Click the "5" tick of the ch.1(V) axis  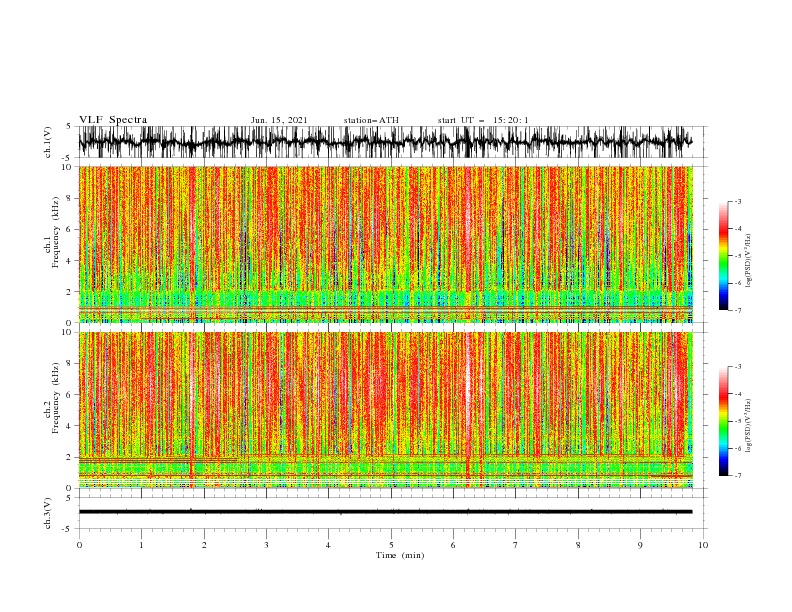[x=69, y=126]
